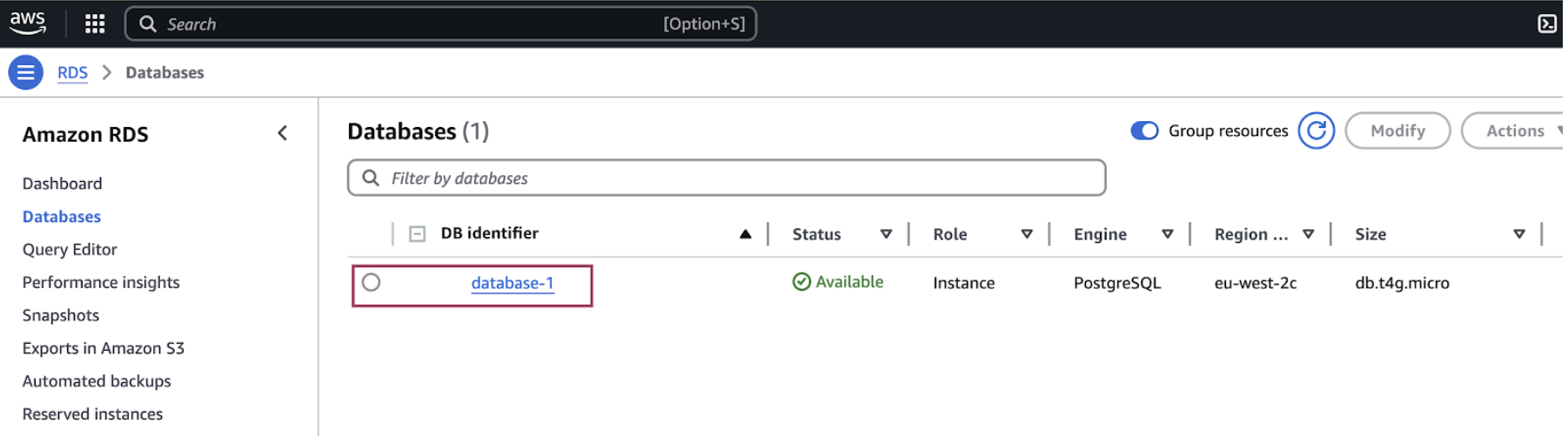Sort by DB identifier ascending arrow

tap(745, 234)
